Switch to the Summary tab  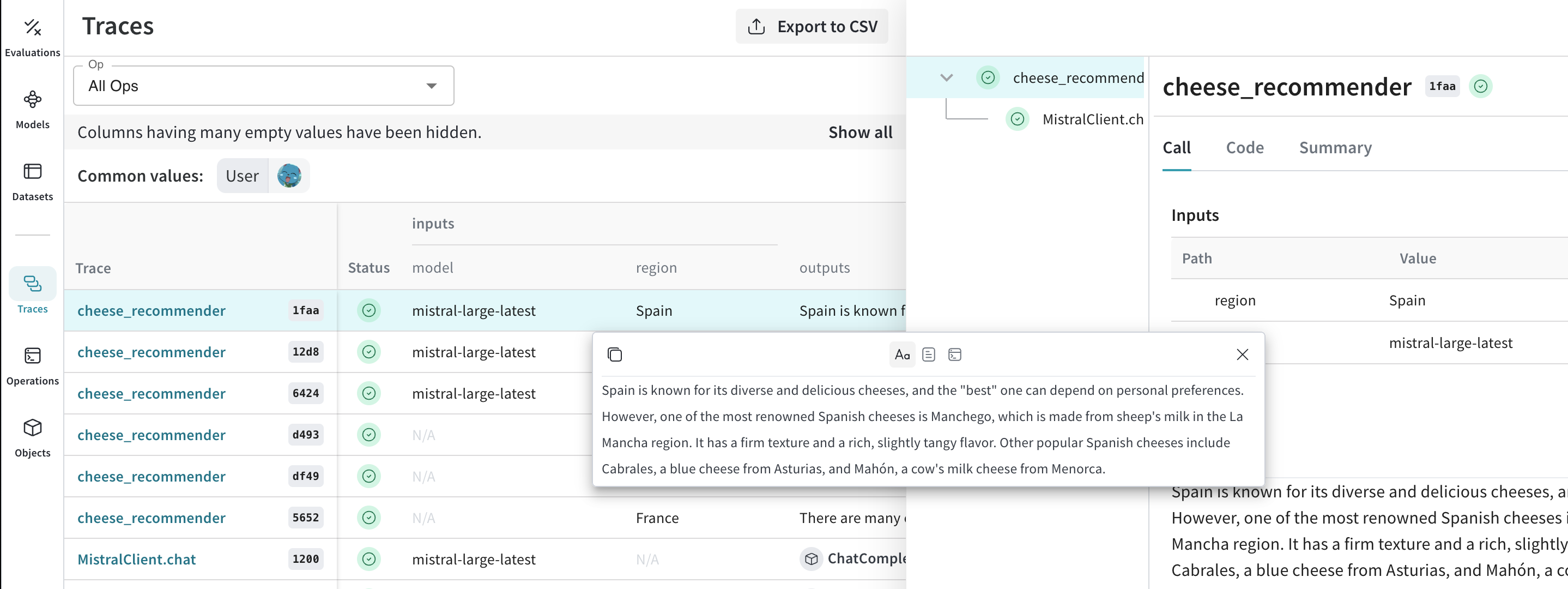click(x=1335, y=147)
